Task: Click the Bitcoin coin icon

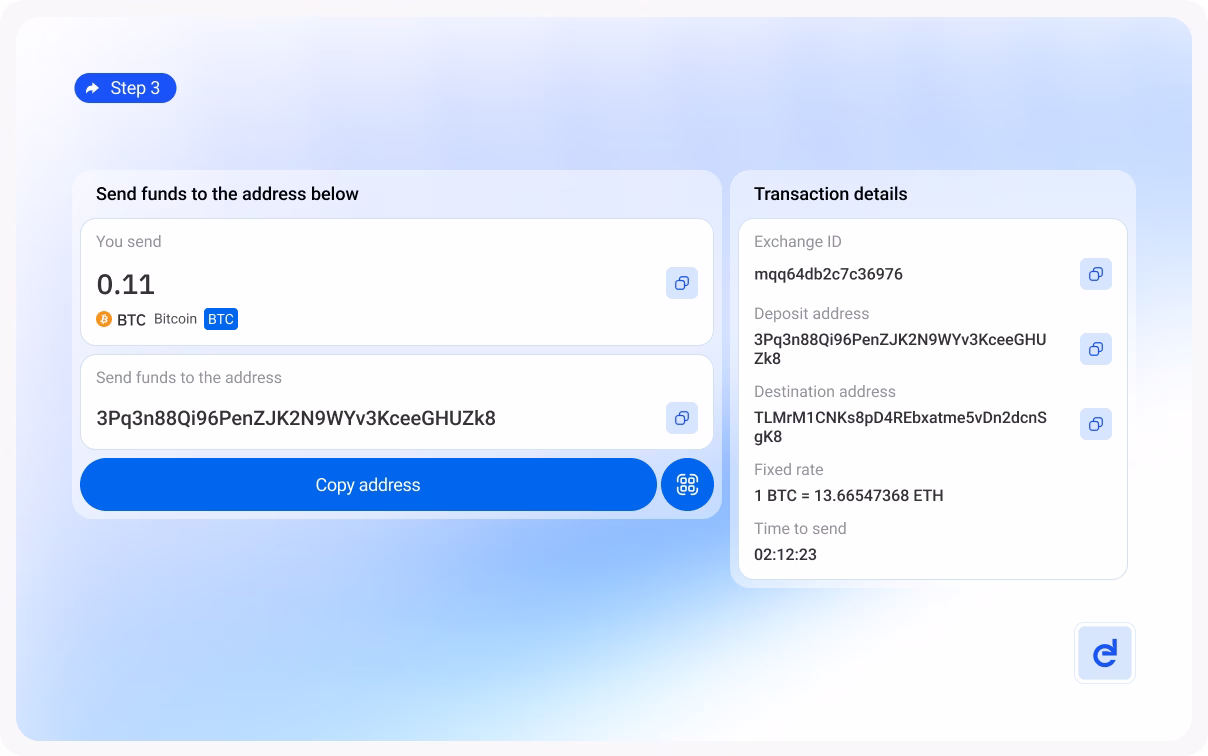Action: click(104, 319)
